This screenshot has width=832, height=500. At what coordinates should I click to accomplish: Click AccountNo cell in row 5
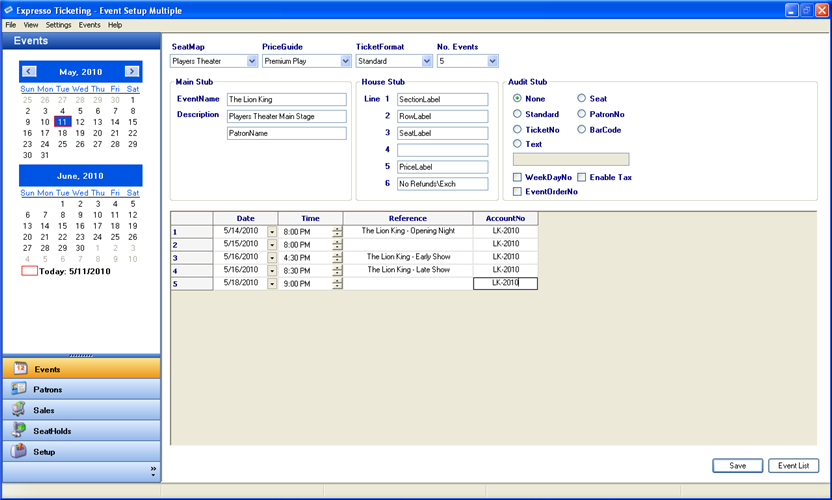coord(505,283)
